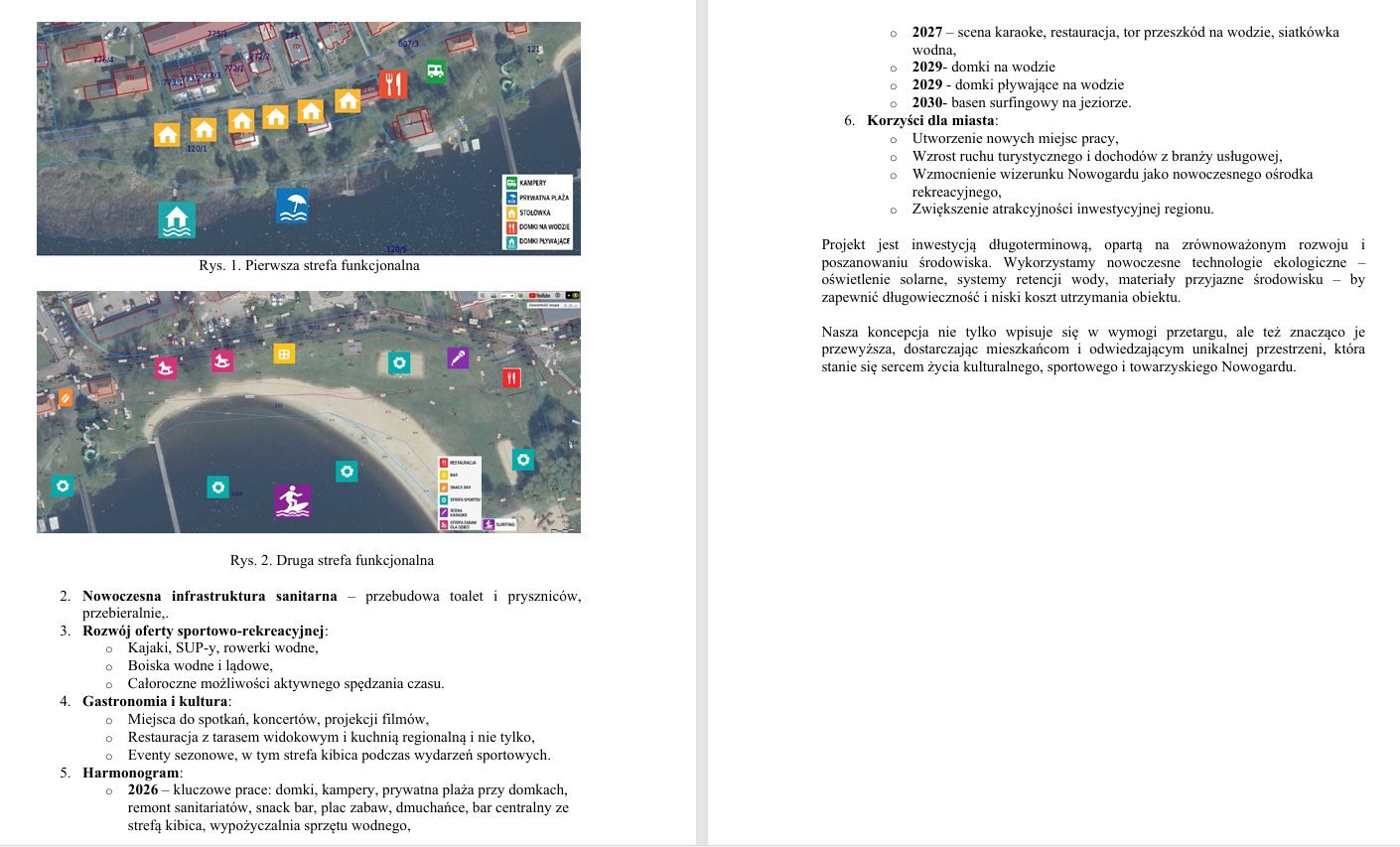Select the purple surfing icon on the lake
The height and width of the screenshot is (847, 1400).
point(292,501)
